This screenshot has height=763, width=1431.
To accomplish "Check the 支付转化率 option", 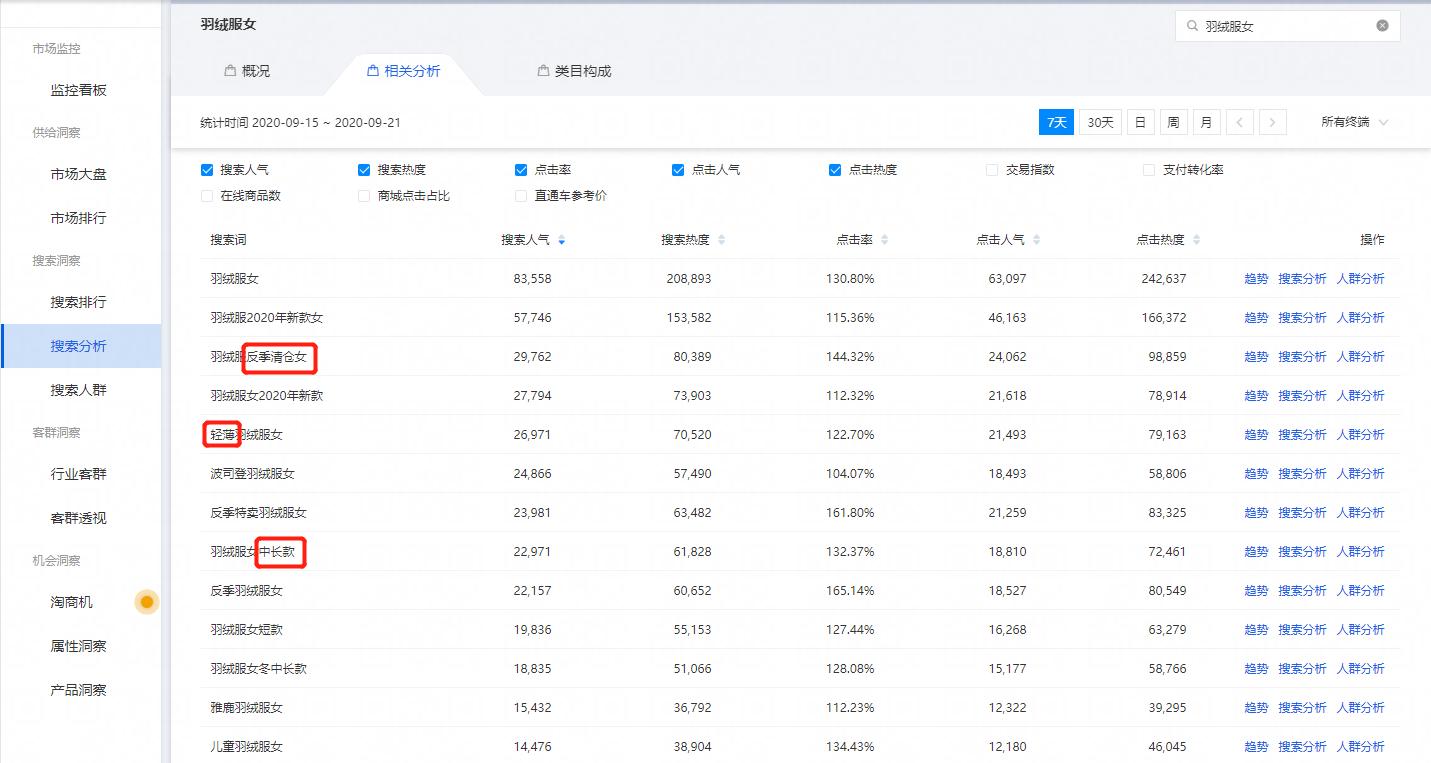I will pyautogui.click(x=1148, y=169).
